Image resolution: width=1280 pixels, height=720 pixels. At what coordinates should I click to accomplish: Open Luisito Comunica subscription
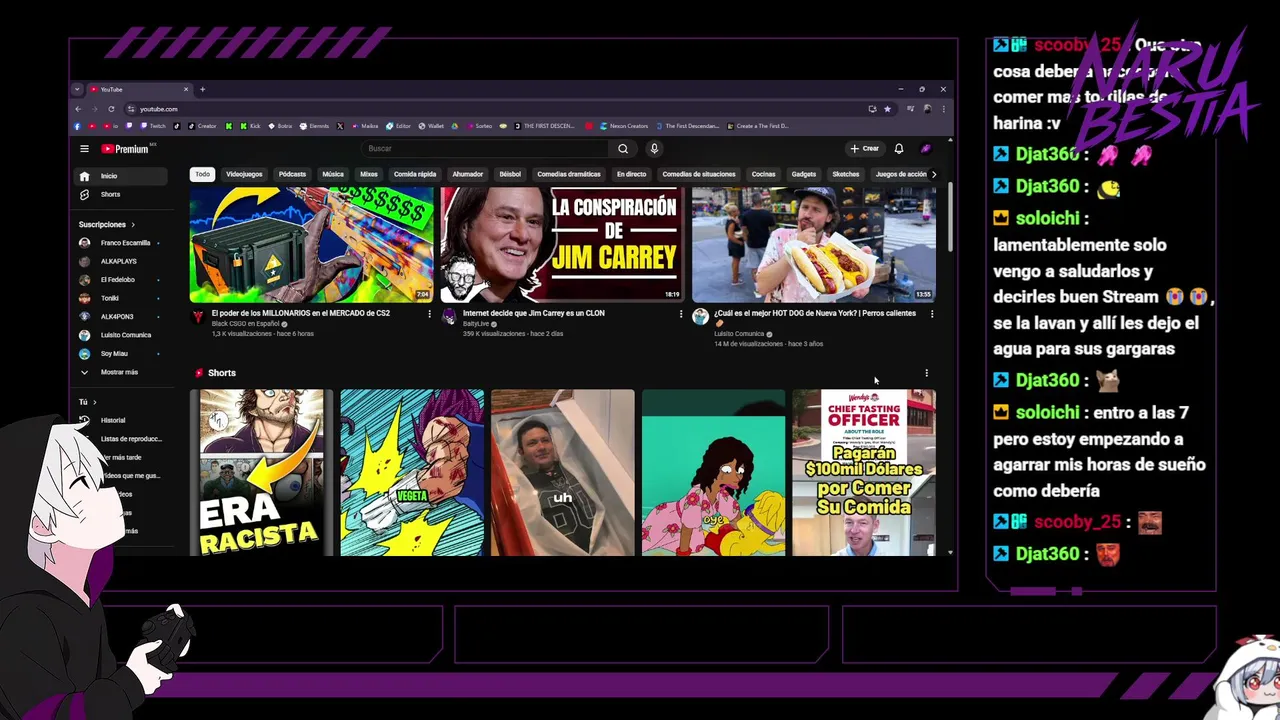pyautogui.click(x=122, y=335)
